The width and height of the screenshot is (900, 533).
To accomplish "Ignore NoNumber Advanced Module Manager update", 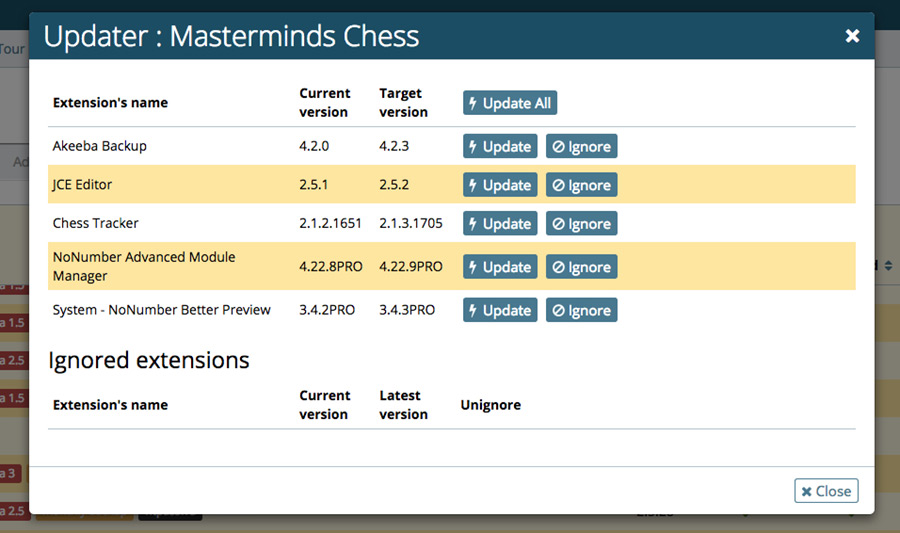I will 581,267.
